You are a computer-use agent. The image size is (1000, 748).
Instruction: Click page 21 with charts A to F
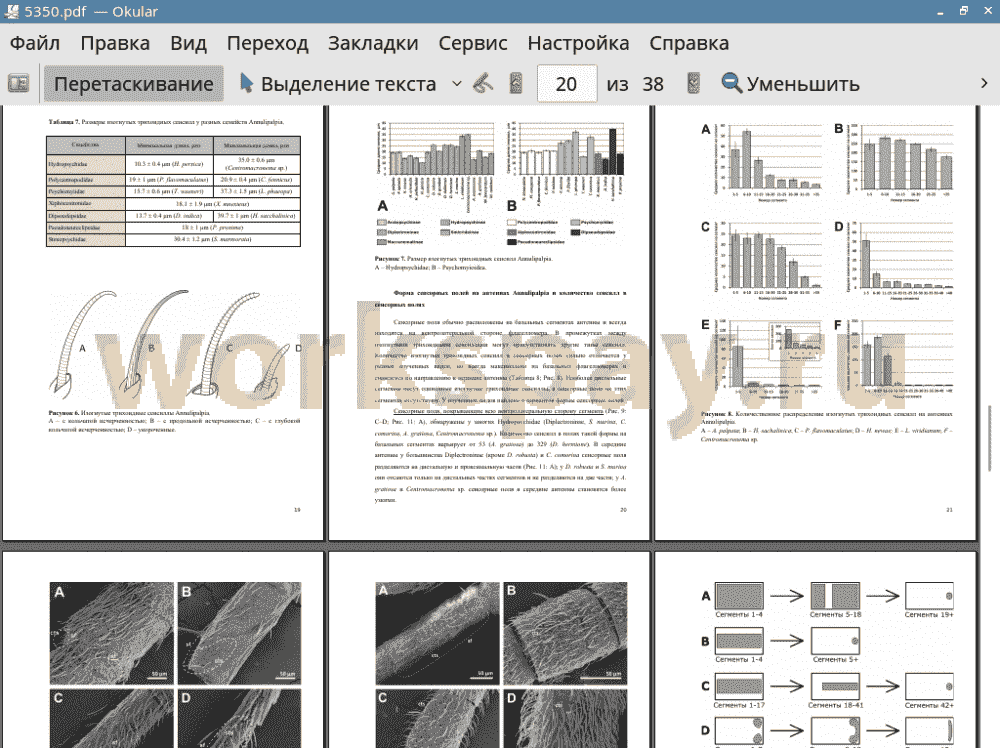(816, 323)
